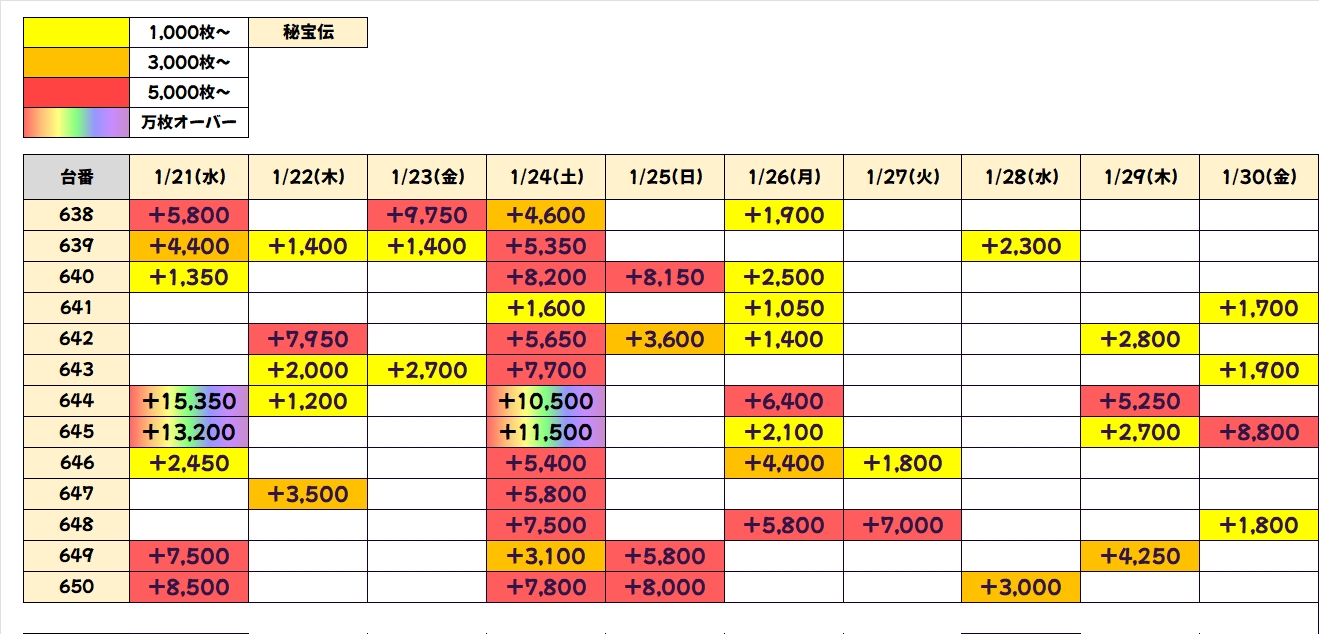
Task: Select the 秘宝伝 label cell
Action: (308, 33)
